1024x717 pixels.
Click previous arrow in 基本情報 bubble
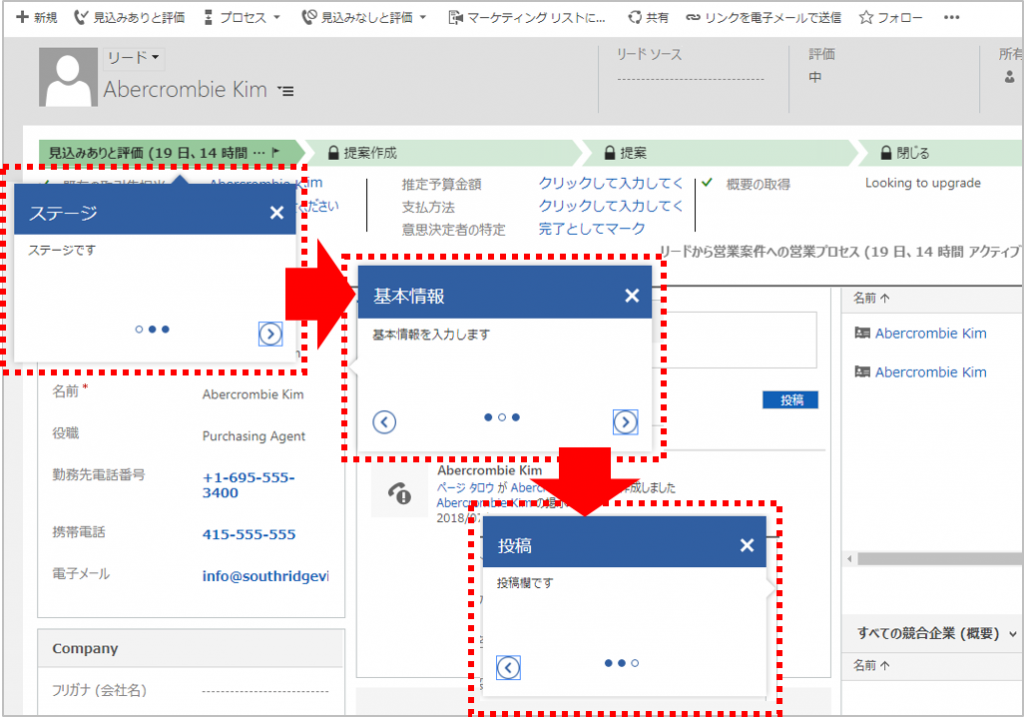(x=384, y=422)
